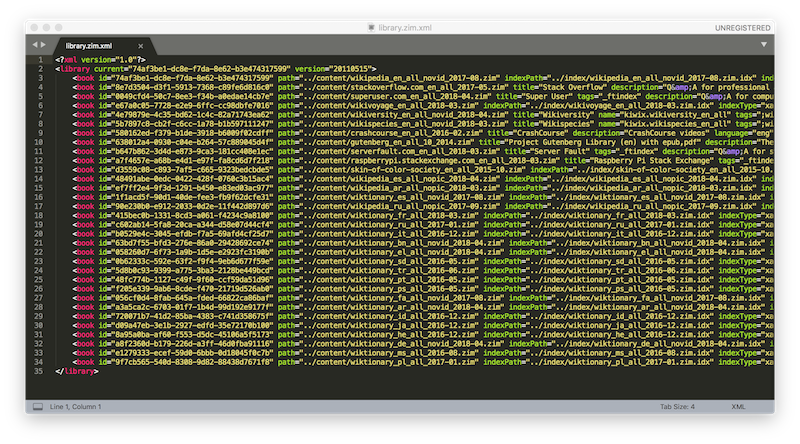Screen dimensions: 800x444
Task: Click line number 17 in gutter
Action: [x=39, y=207]
